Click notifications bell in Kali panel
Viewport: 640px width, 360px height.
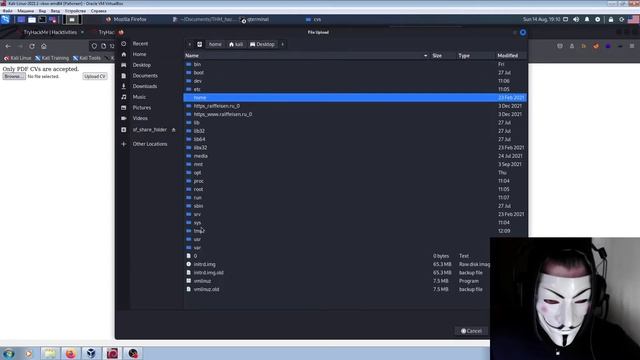(x=587, y=20)
